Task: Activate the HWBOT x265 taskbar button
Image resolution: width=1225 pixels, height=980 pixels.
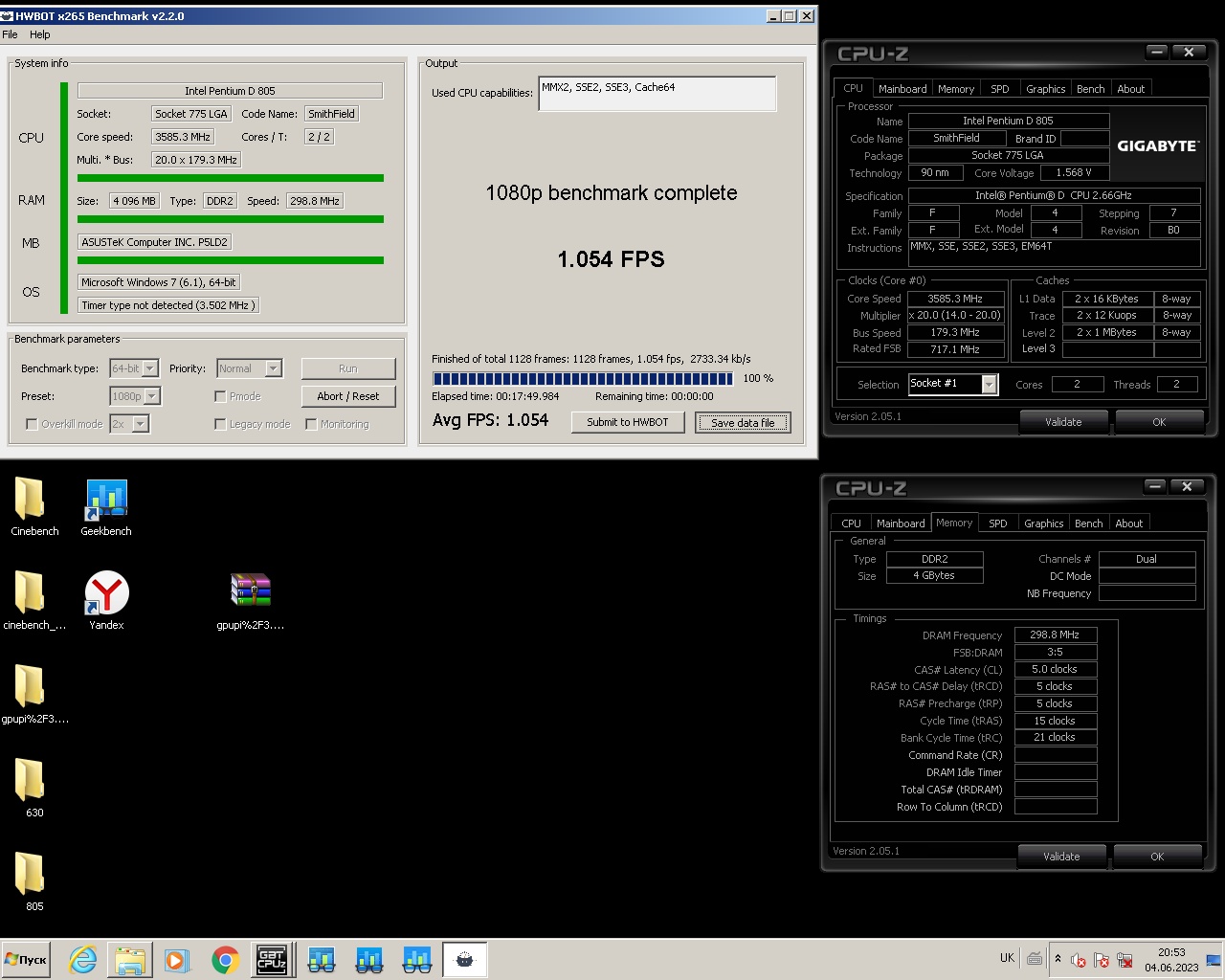Action: [x=464, y=959]
